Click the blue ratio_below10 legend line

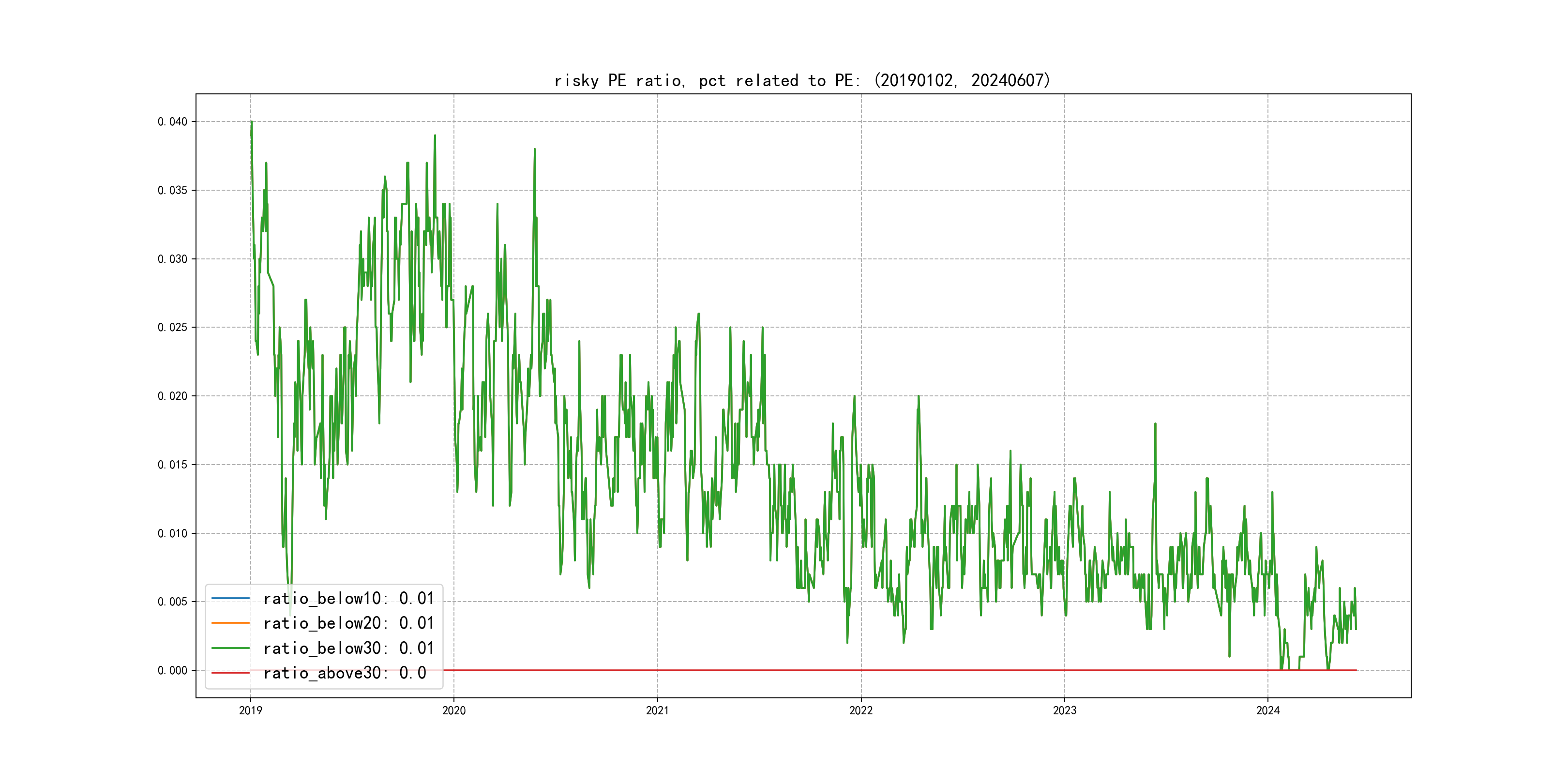[x=230, y=598]
